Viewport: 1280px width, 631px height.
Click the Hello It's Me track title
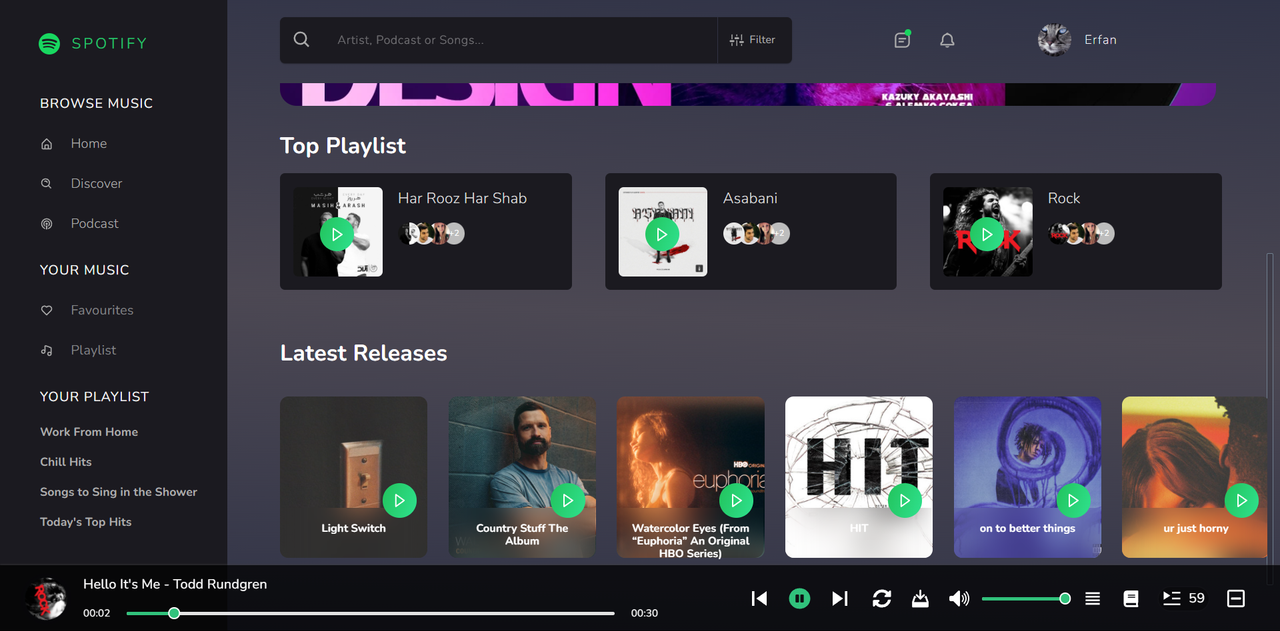pos(175,584)
